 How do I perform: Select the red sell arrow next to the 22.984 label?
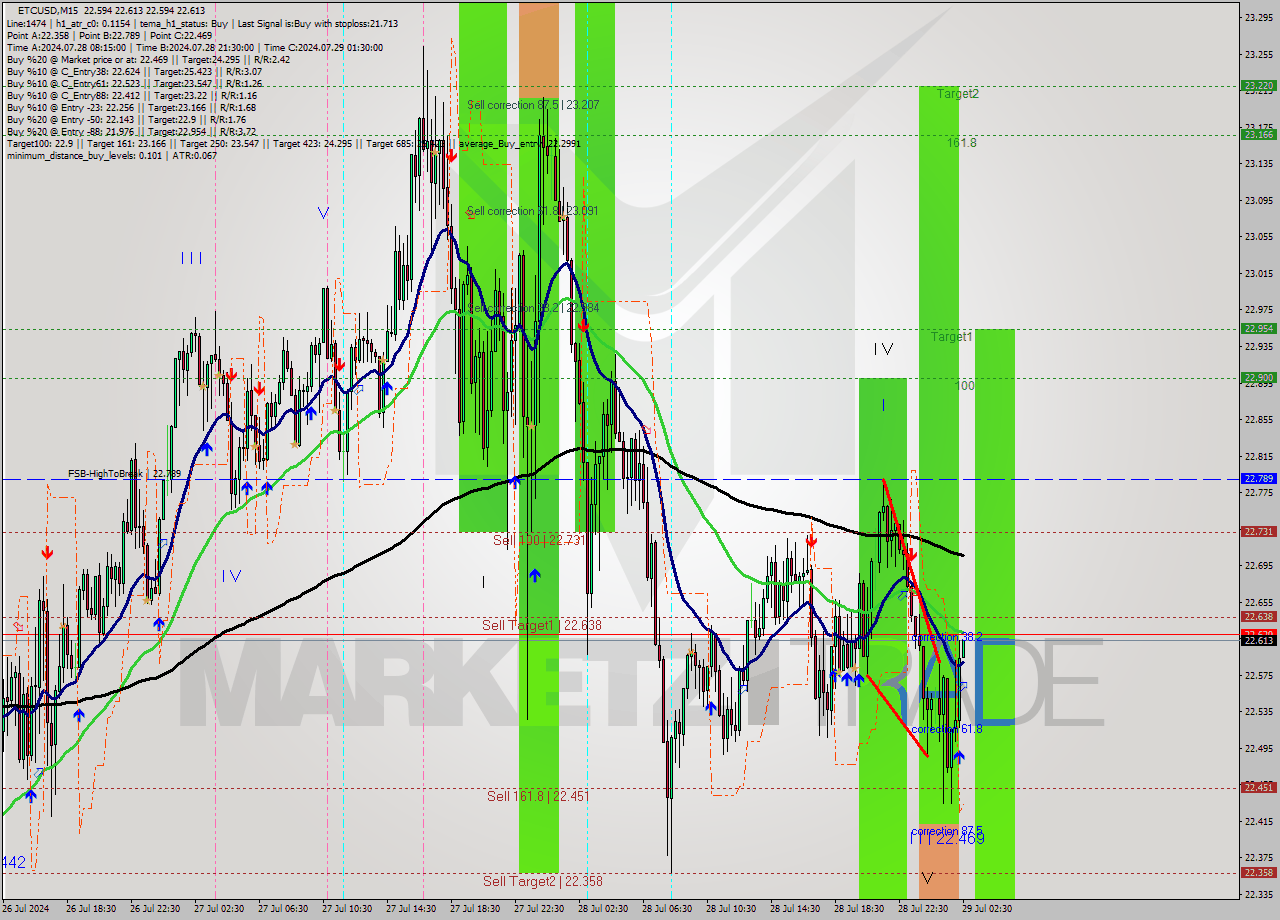click(584, 325)
